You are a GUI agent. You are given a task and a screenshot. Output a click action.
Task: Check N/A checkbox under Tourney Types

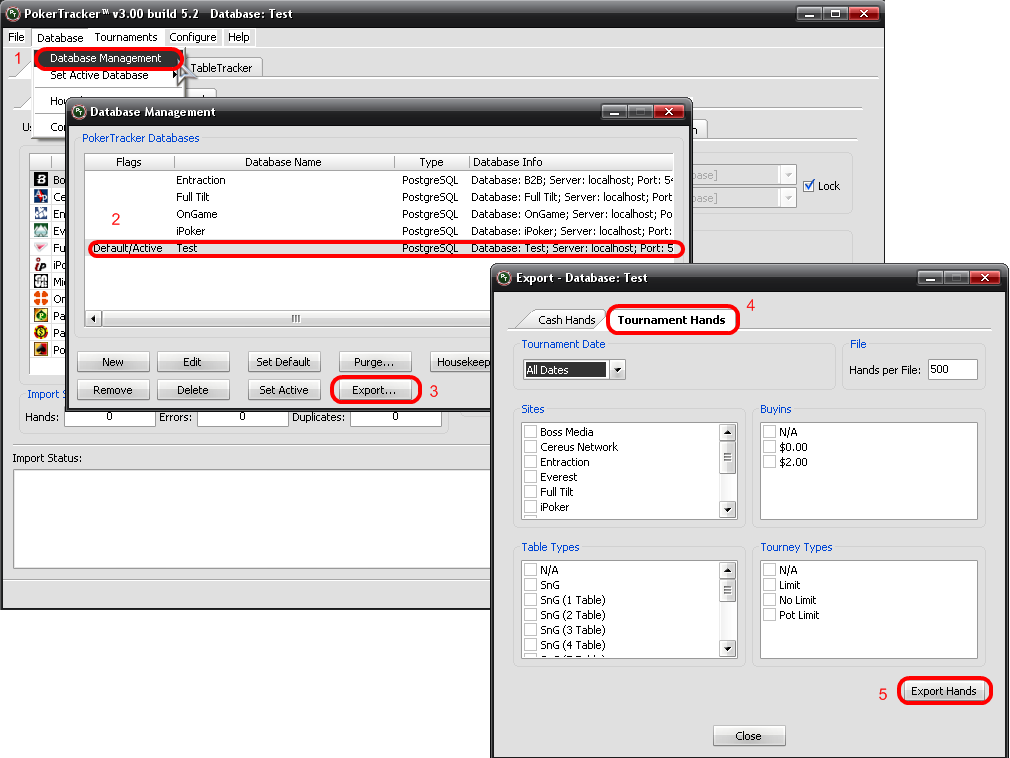(769, 569)
